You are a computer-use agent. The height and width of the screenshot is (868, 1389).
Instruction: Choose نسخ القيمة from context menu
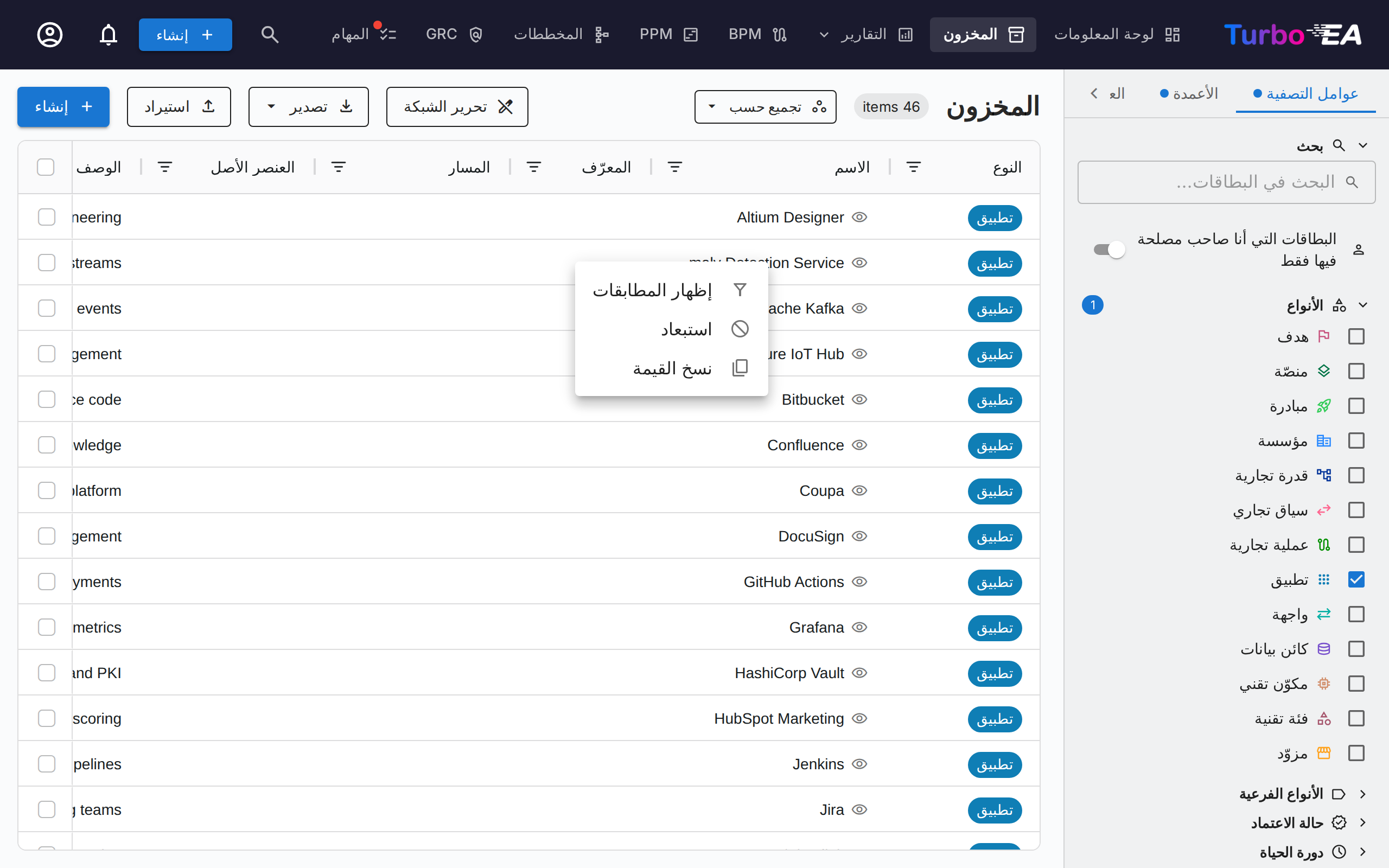click(671, 368)
